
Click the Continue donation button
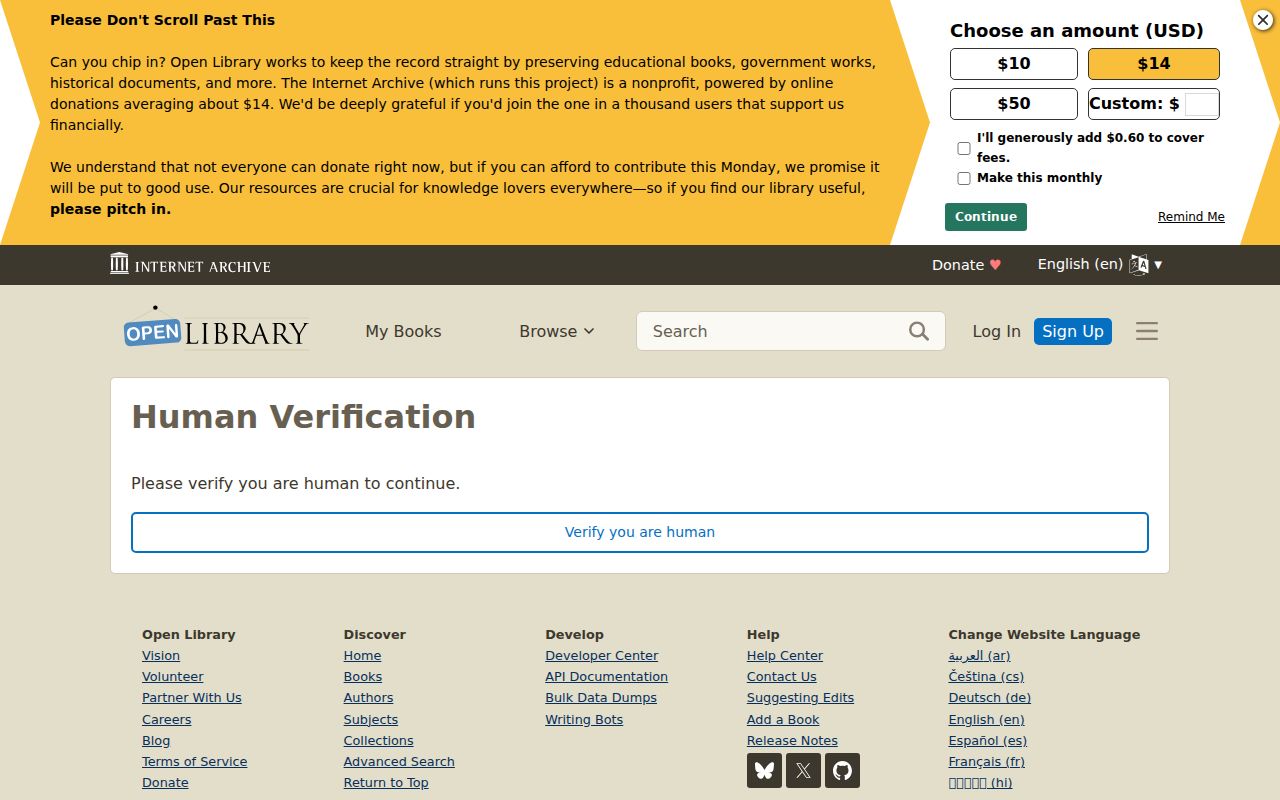click(986, 217)
